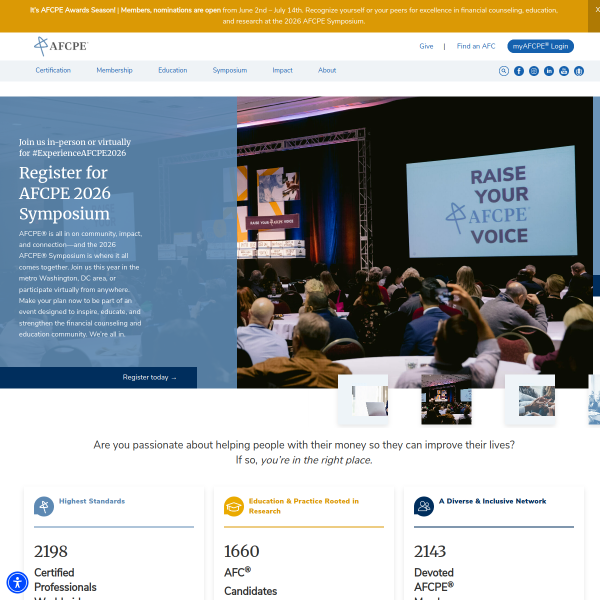This screenshot has height=600, width=600.
Task: Click the Highest Standards star icon
Action: pos(44,506)
